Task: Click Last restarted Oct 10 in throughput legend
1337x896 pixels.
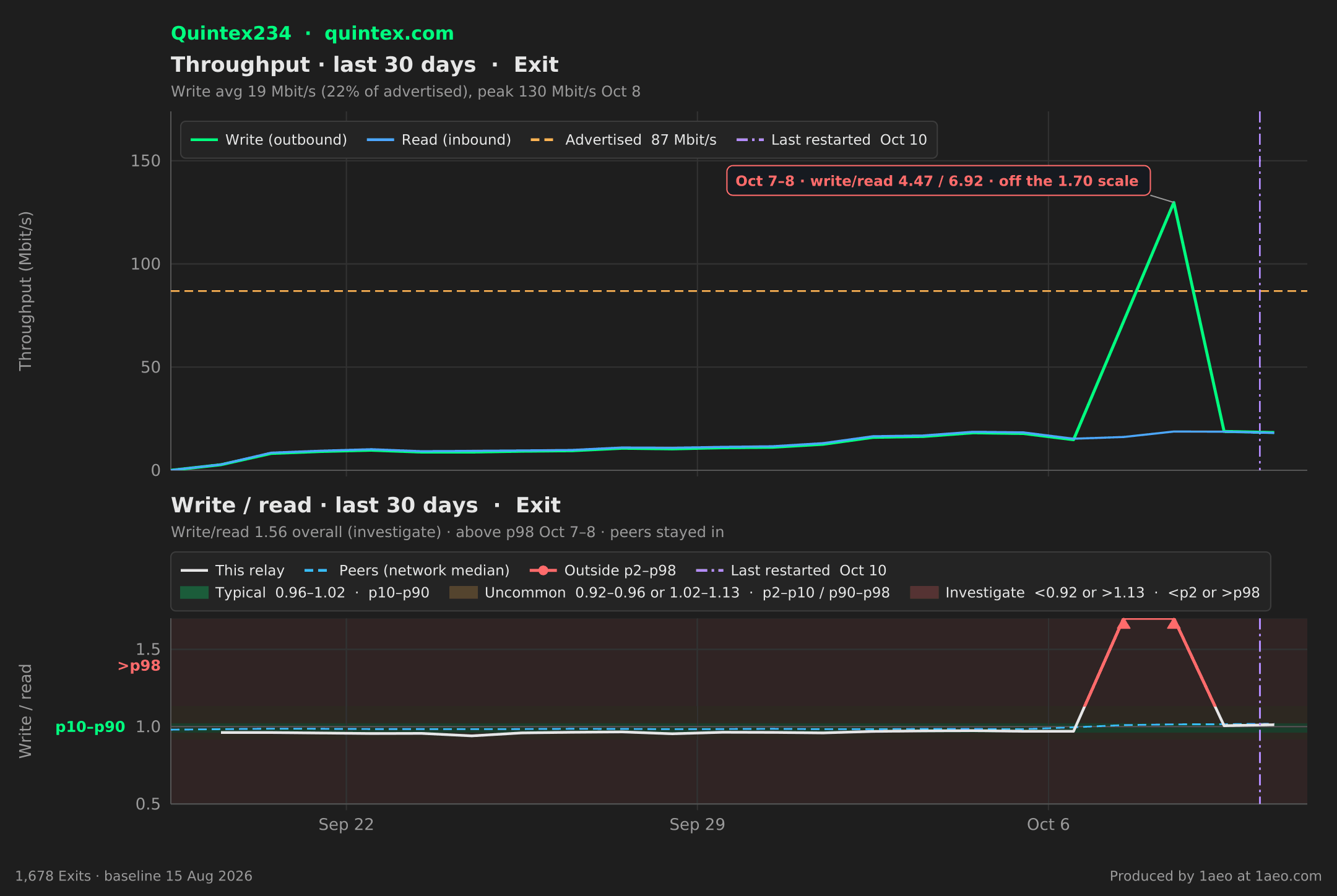Action: (x=831, y=140)
